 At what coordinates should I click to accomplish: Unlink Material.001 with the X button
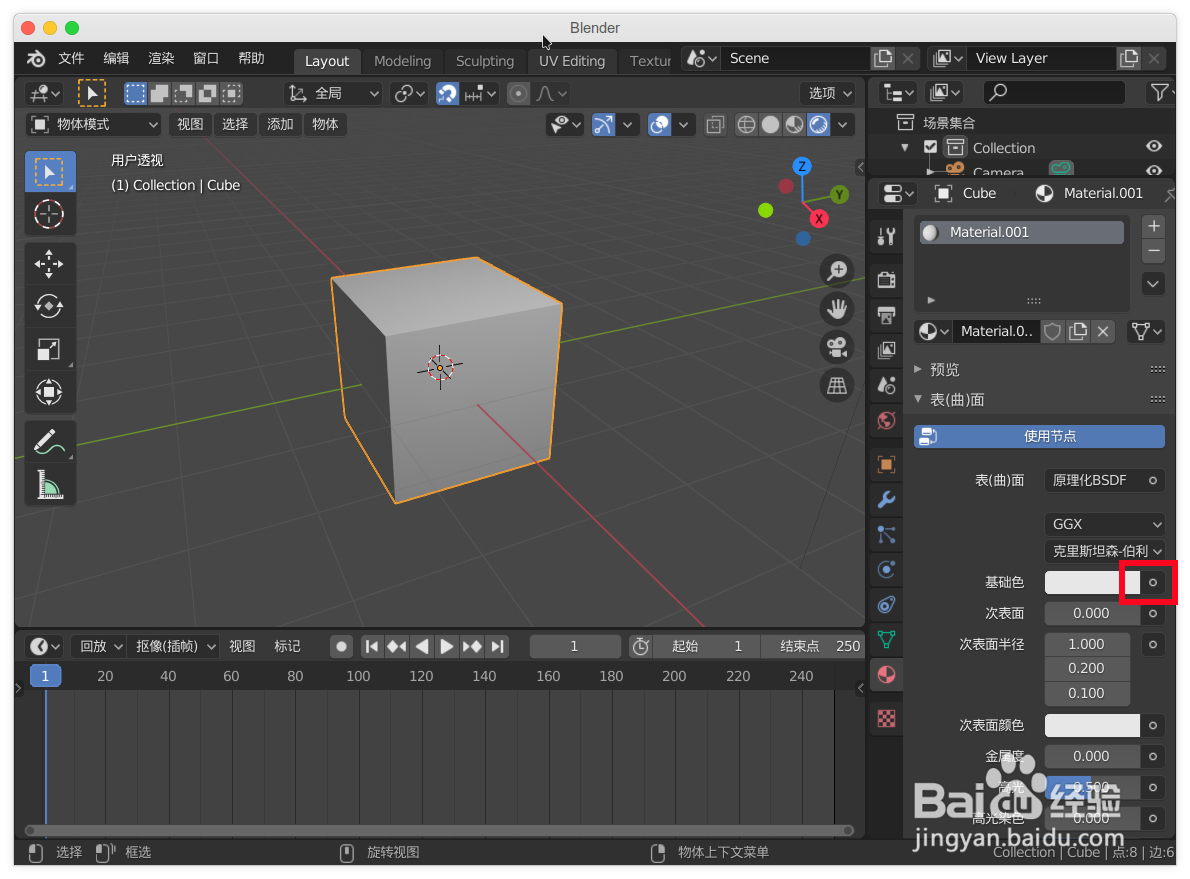pyautogui.click(x=1103, y=331)
